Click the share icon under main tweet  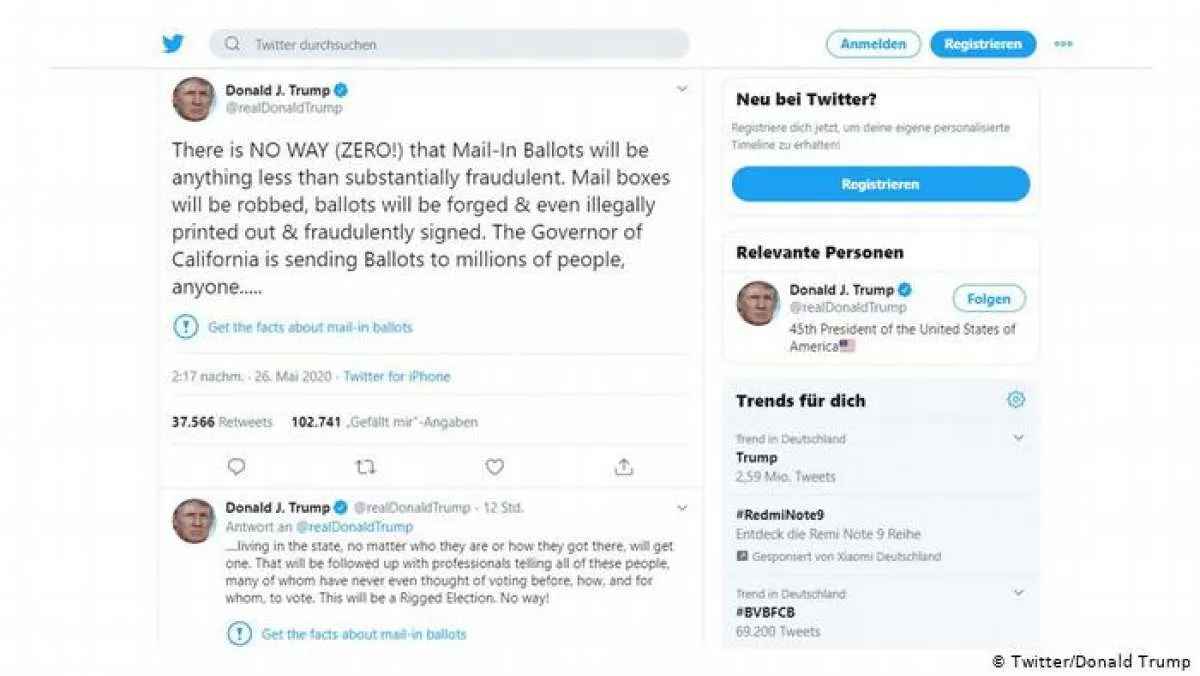[x=624, y=467]
